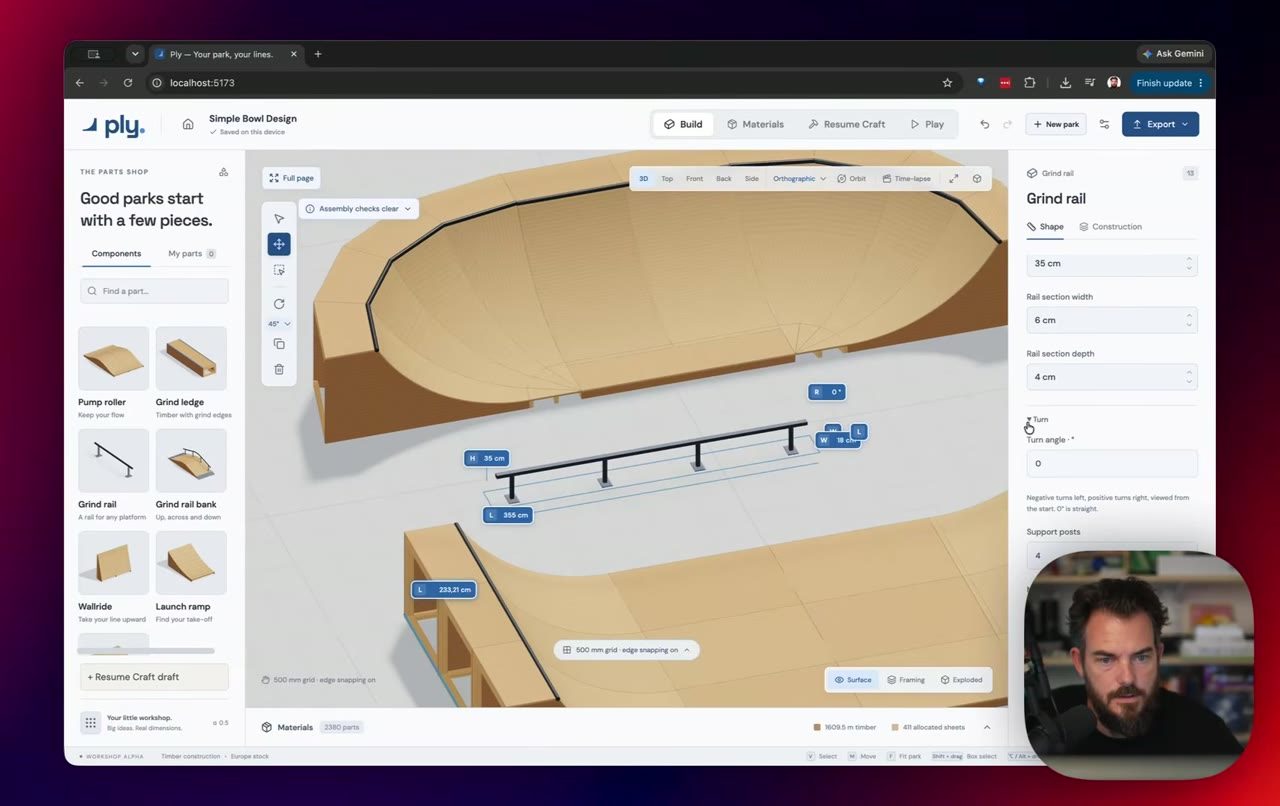Open the Construction tab in Grind rail panel
1280x806 pixels.
coord(1110,226)
